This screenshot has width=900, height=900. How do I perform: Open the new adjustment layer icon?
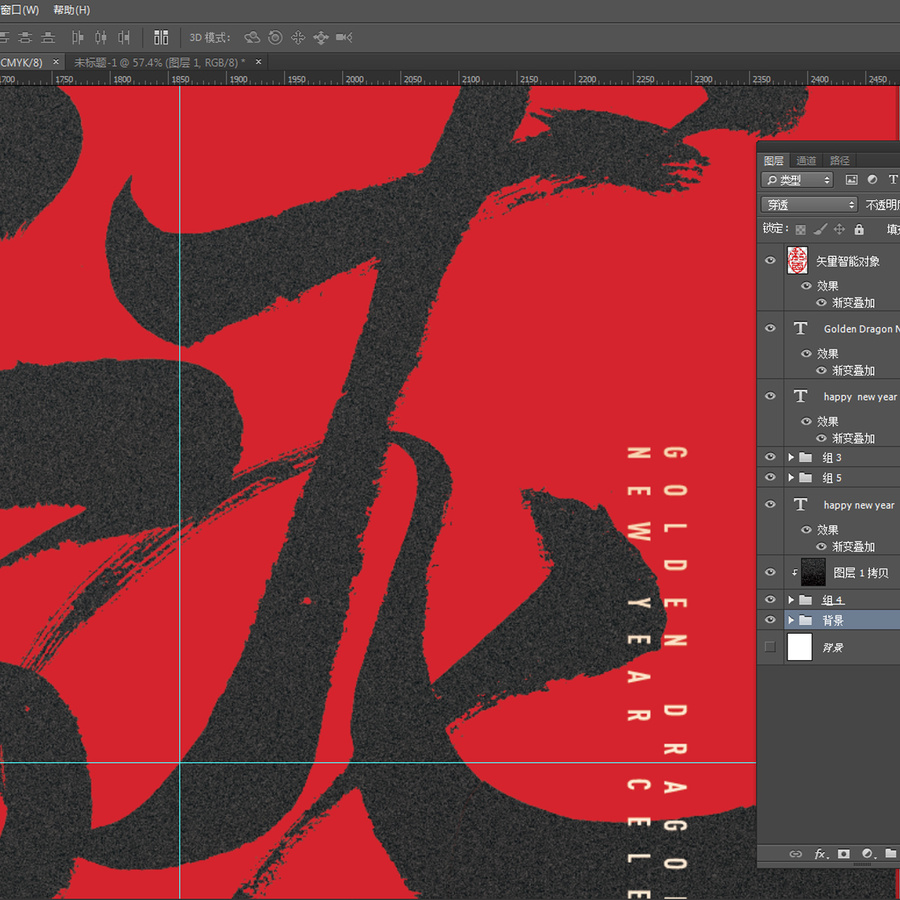click(x=868, y=854)
